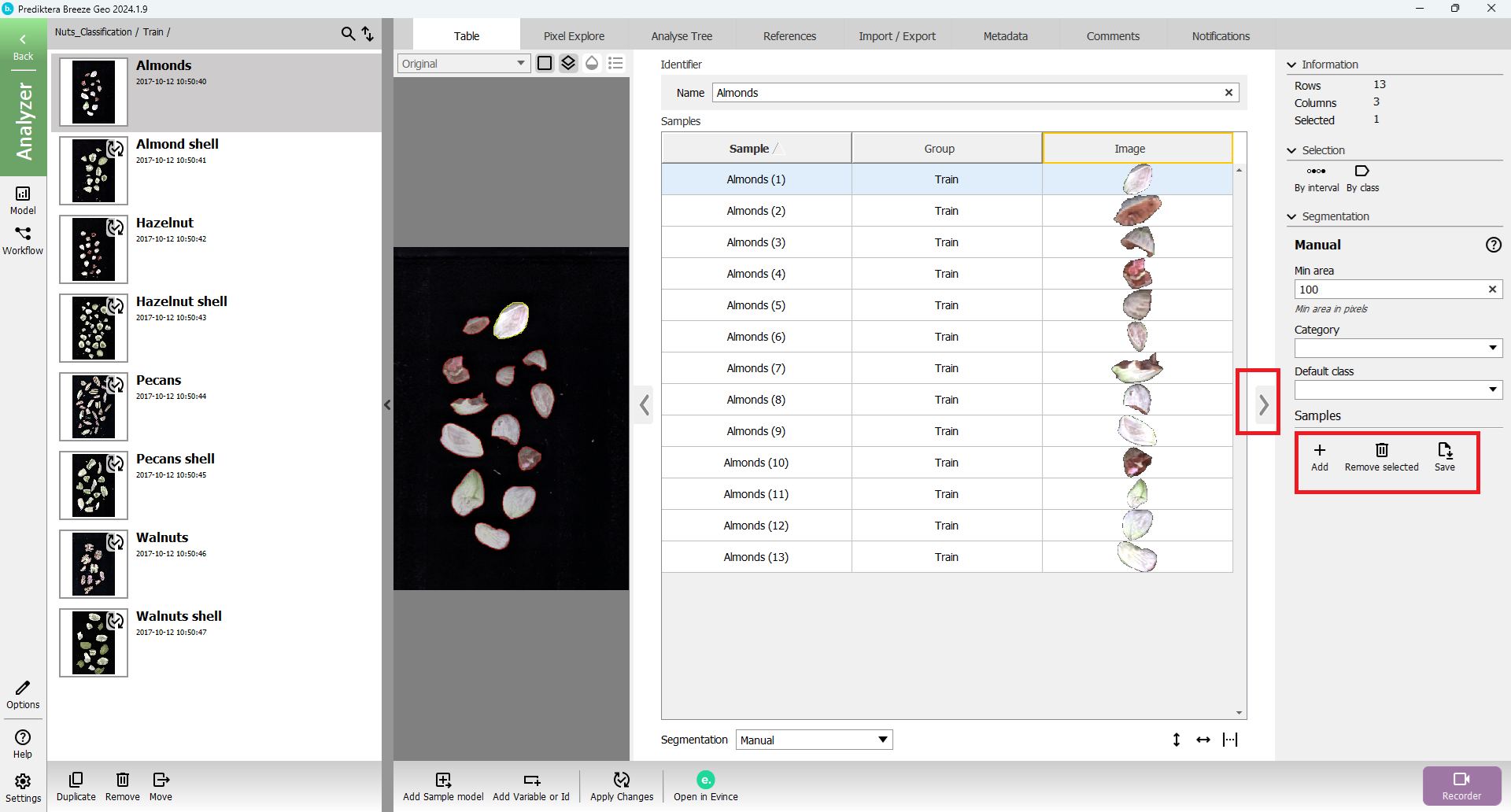Open the Analyse Tree tab
This screenshot has width=1511, height=812.
(682, 36)
